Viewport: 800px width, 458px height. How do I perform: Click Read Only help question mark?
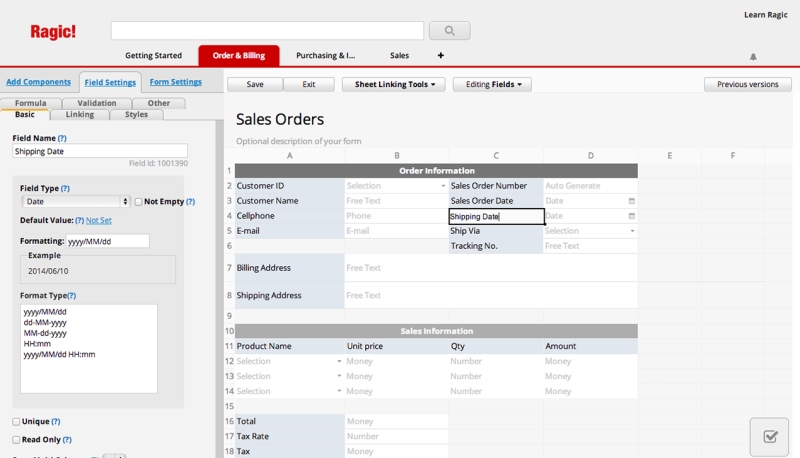tap(67, 440)
